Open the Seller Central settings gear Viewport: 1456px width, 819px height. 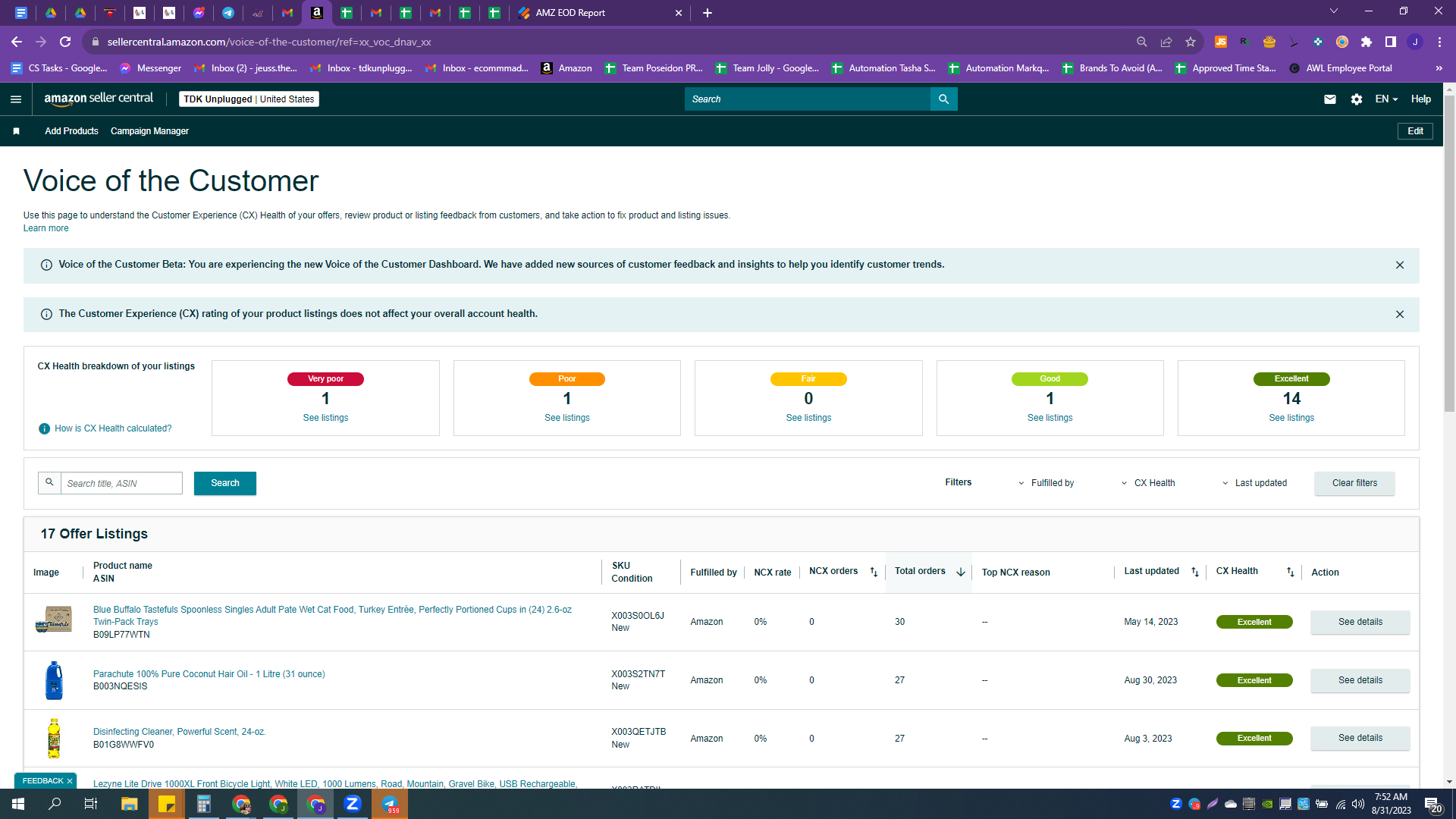[x=1357, y=99]
